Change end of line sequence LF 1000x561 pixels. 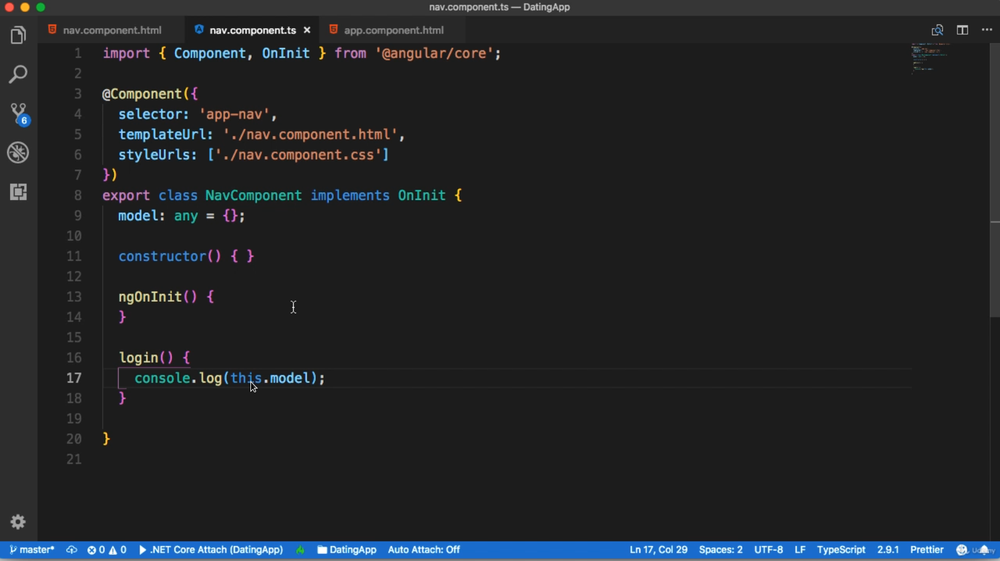(800, 550)
